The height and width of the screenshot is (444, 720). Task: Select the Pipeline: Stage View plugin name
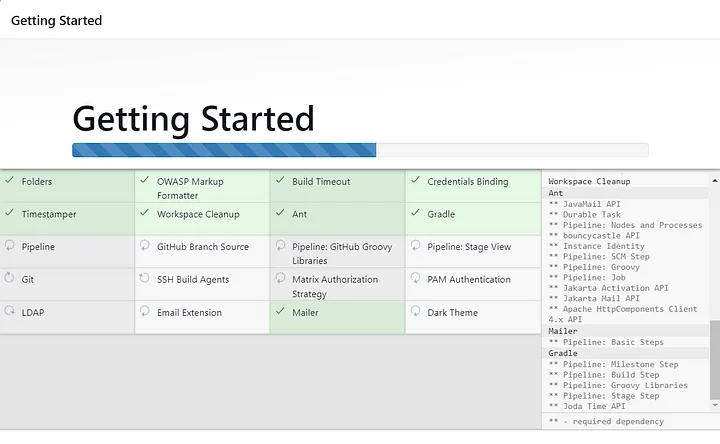point(469,247)
